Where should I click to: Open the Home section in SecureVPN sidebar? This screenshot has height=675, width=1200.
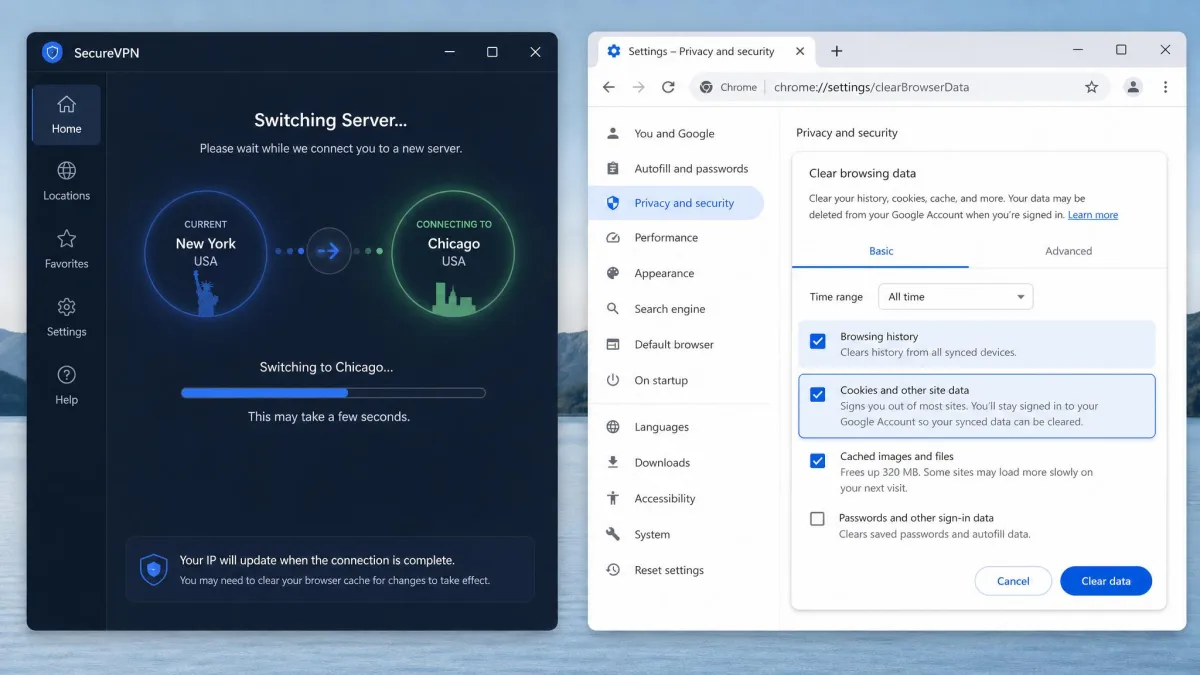pyautogui.click(x=66, y=115)
